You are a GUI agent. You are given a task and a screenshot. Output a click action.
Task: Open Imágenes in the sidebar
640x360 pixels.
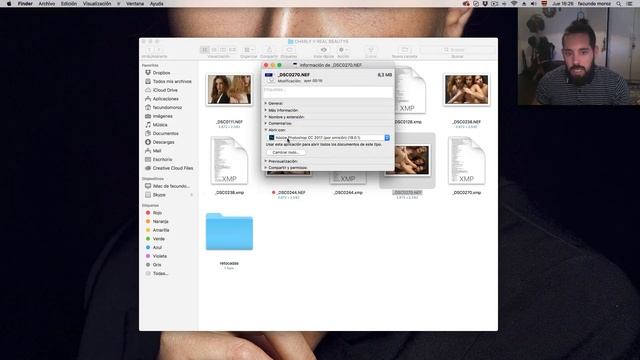(x=159, y=116)
